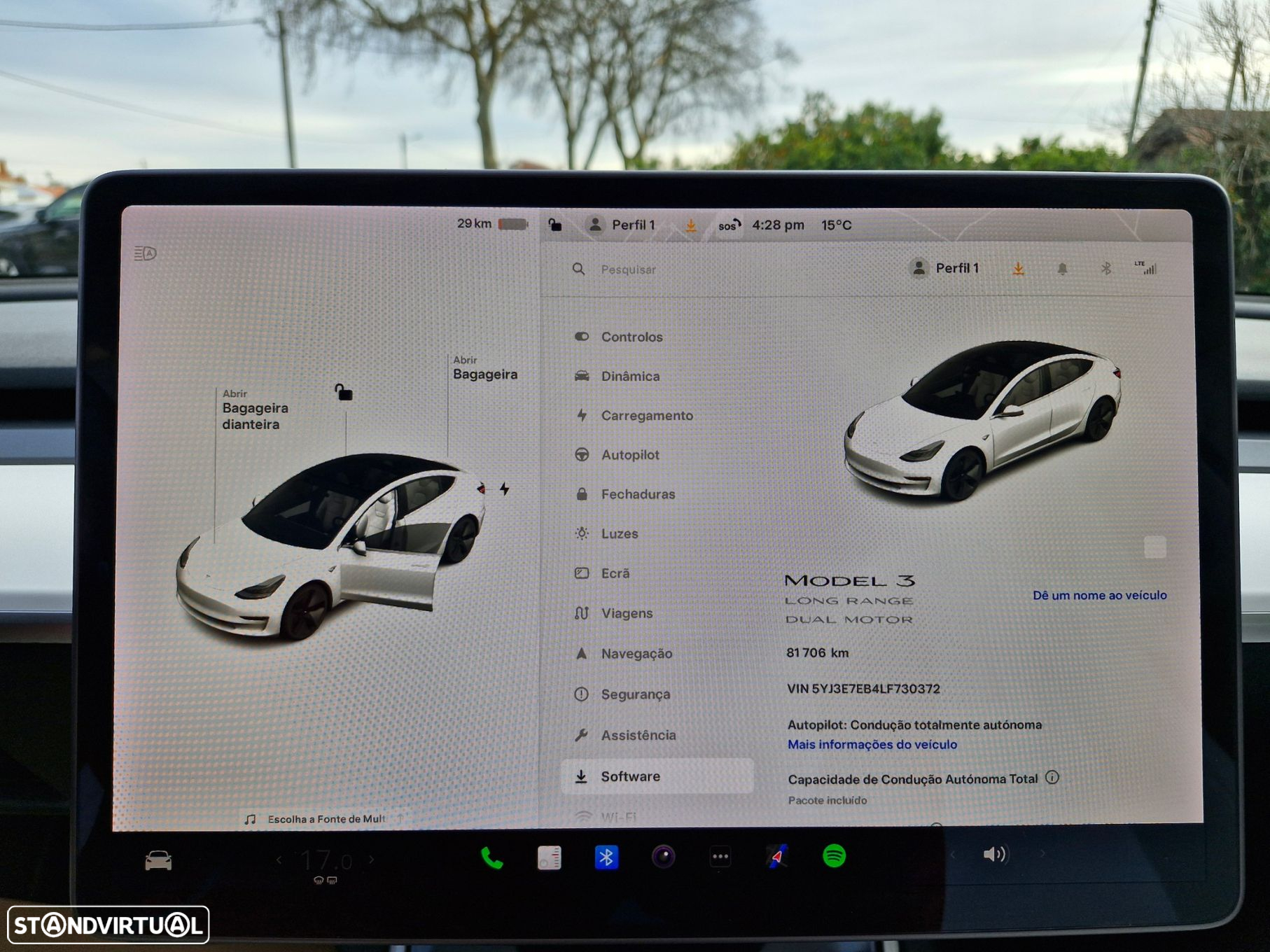Increase cabin temperature with right arrow
This screenshot has width=1270, height=952.
point(372,860)
